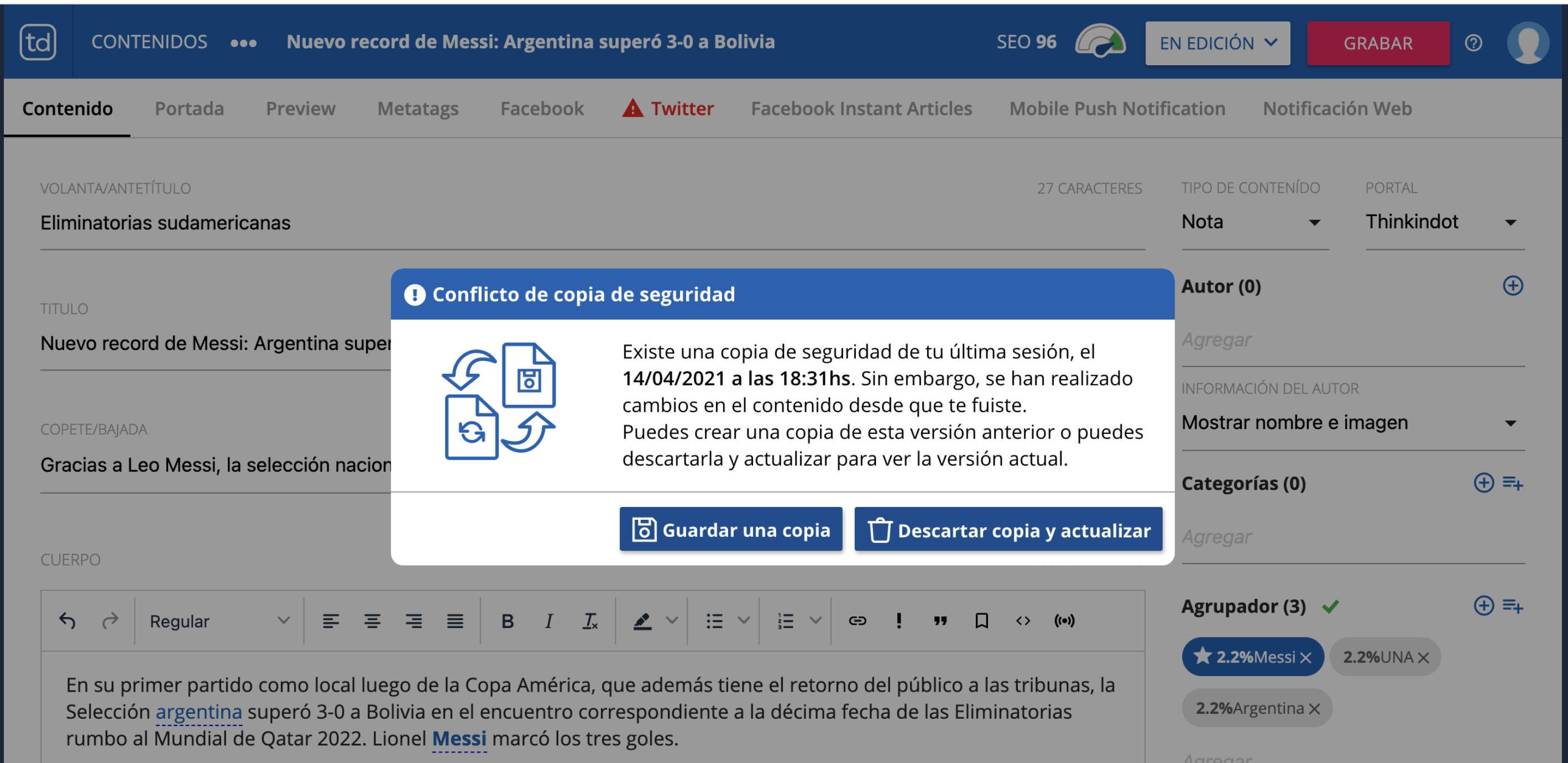Insert a blockquote with the quote icon
The width and height of the screenshot is (1568, 763).
click(x=940, y=620)
